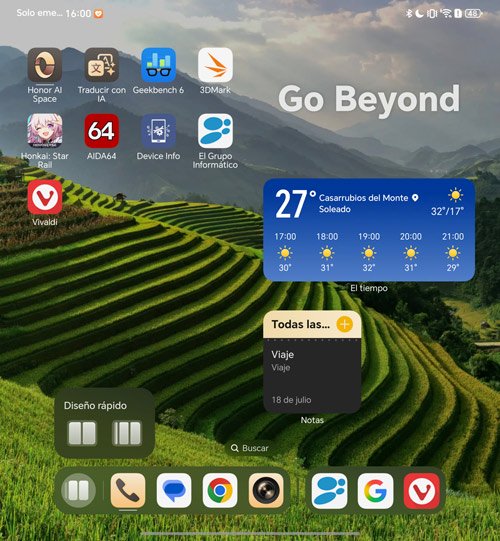This screenshot has width=500, height=541.
Task: Launch Google app from recent dock
Action: pyautogui.click(x=375, y=491)
